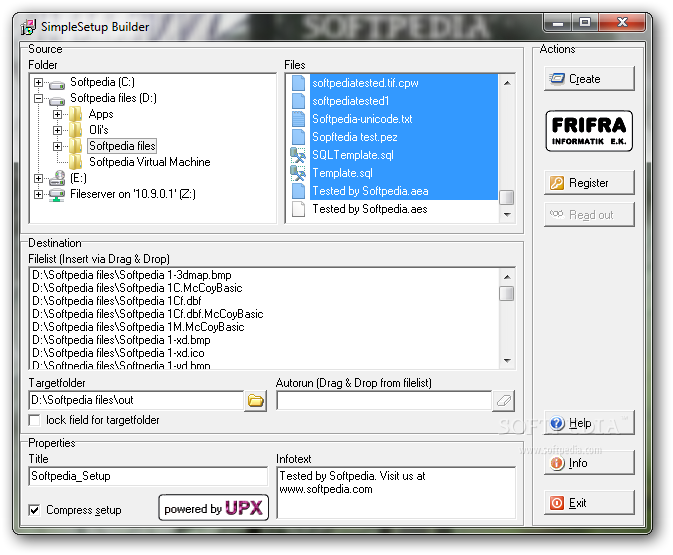Select softpediatested1 in Files list
The height and width of the screenshot is (555, 673).
click(x=351, y=101)
